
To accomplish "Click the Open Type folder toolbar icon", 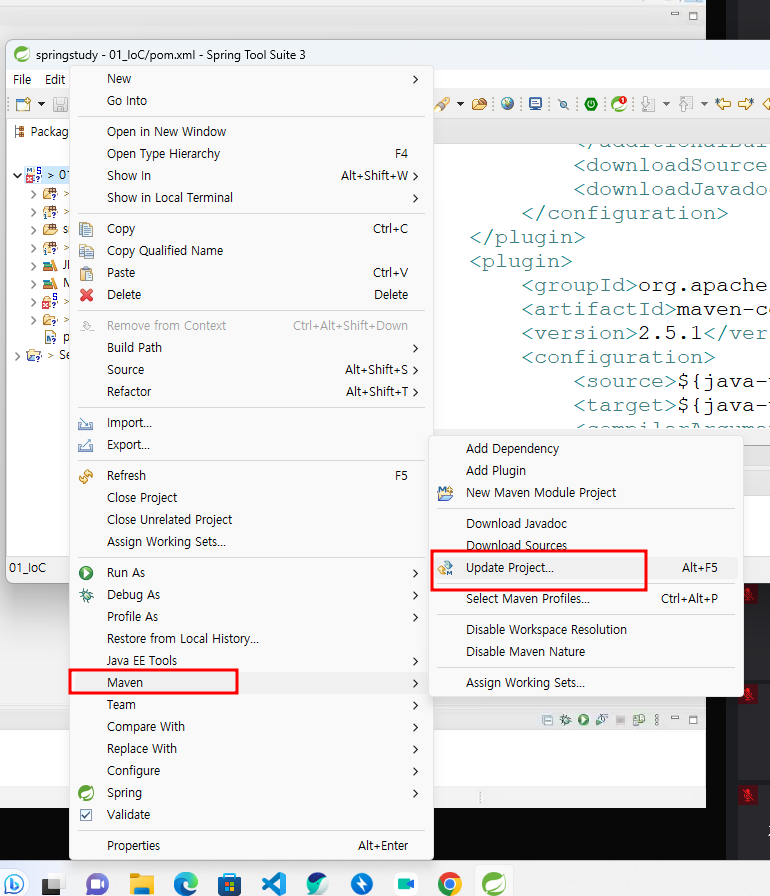I will coord(479,104).
